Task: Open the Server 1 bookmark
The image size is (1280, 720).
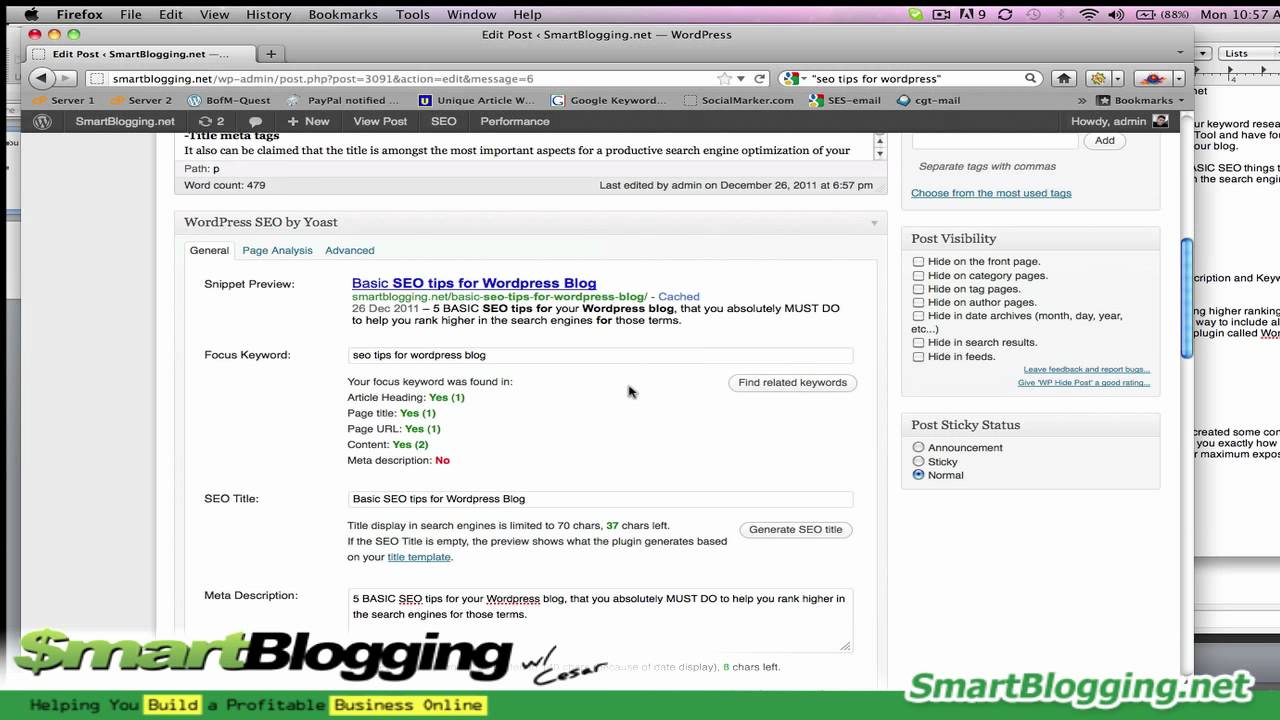Action: [x=64, y=100]
